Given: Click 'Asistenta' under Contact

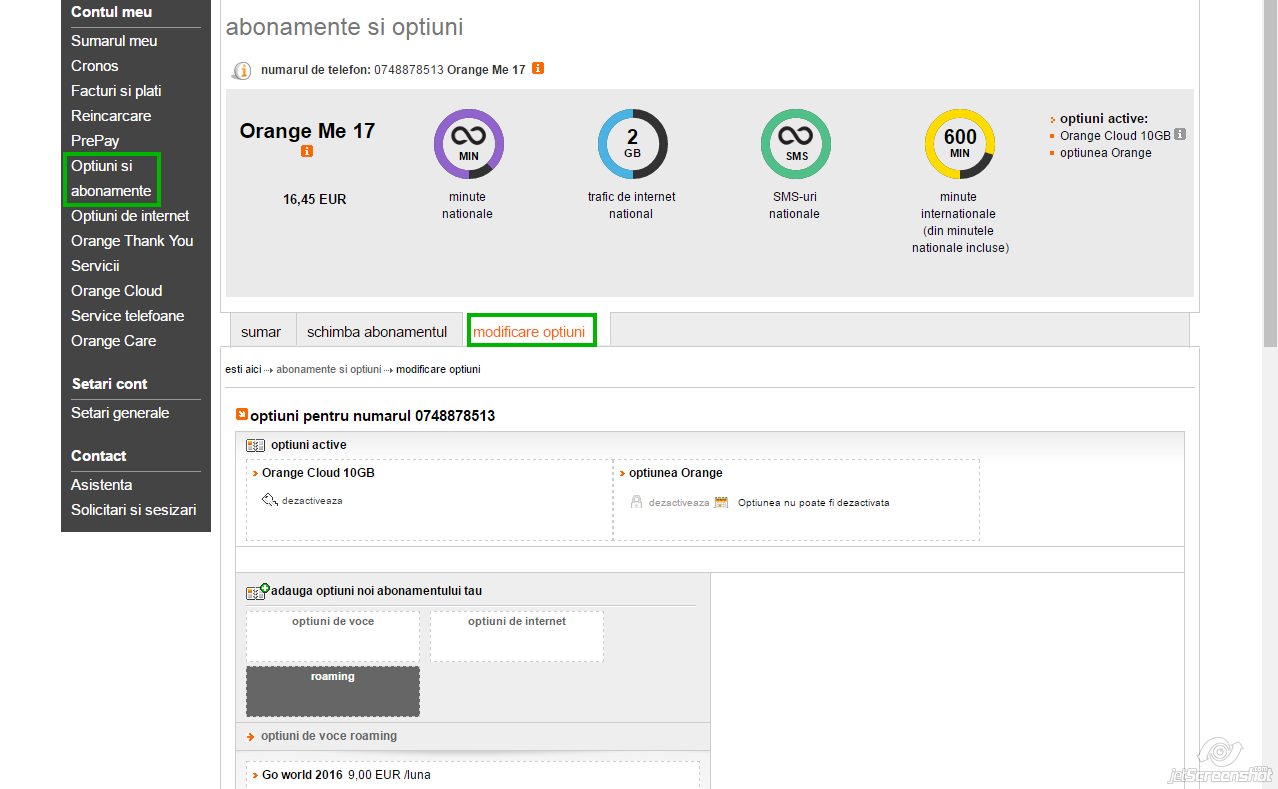Looking at the screenshot, I should coord(102,485).
